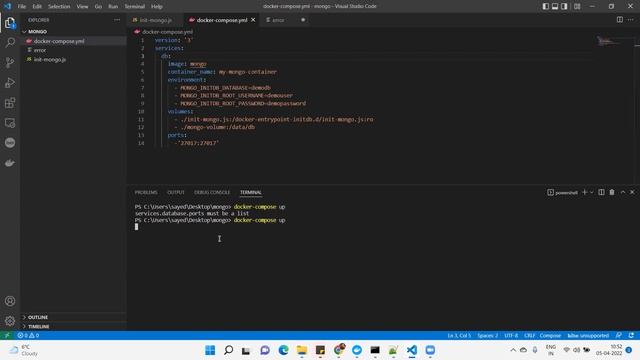Open the Manage gear icon
The image size is (640, 360).
point(10,321)
